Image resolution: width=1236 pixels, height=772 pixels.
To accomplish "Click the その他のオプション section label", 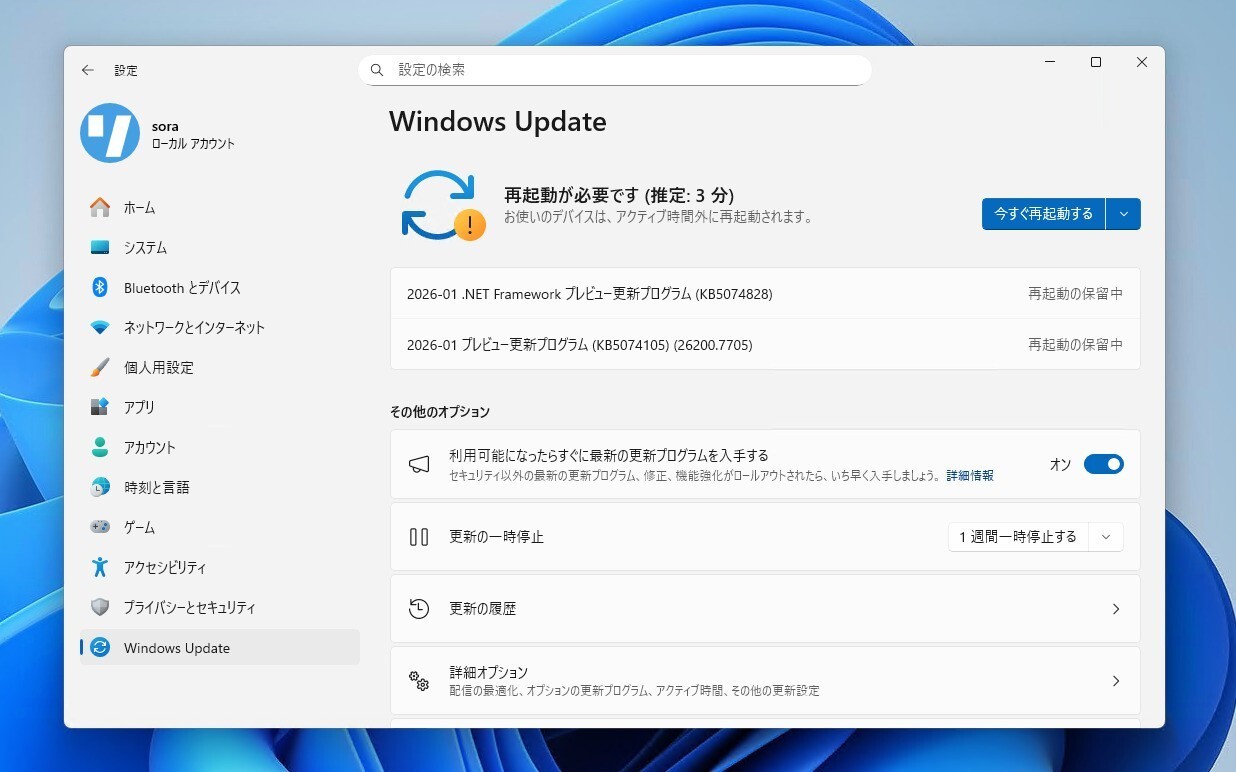I will 440,412.
